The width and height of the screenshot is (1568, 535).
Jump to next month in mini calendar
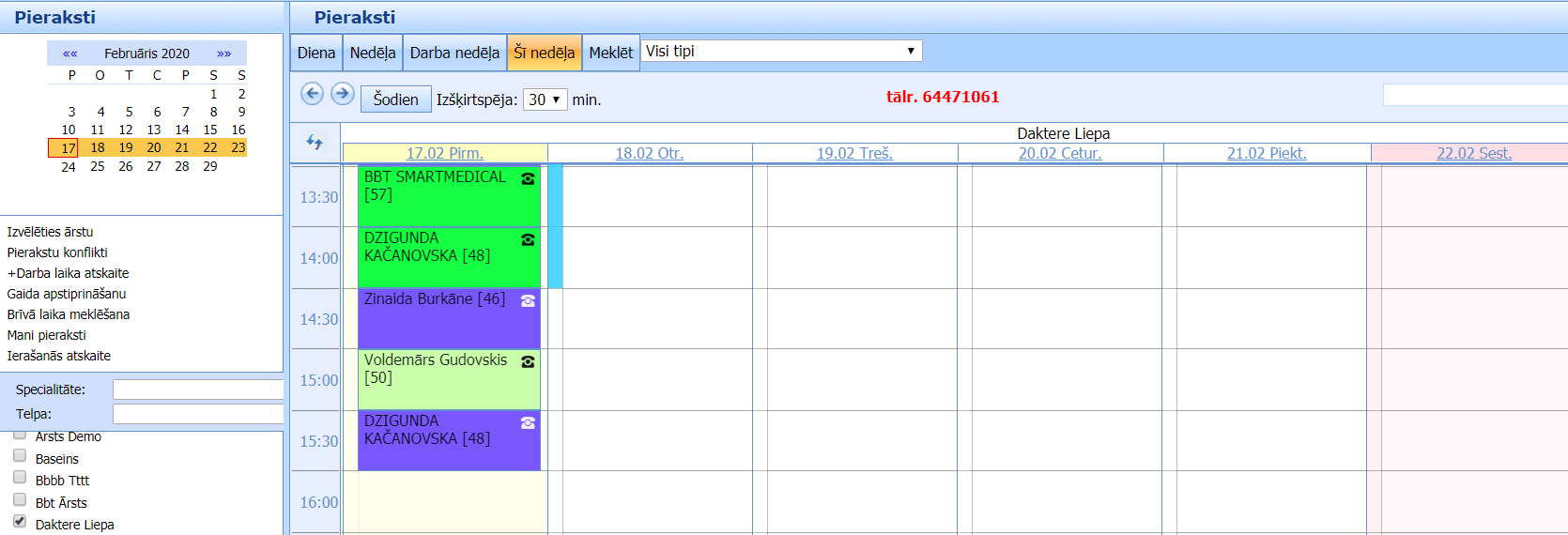coord(223,53)
